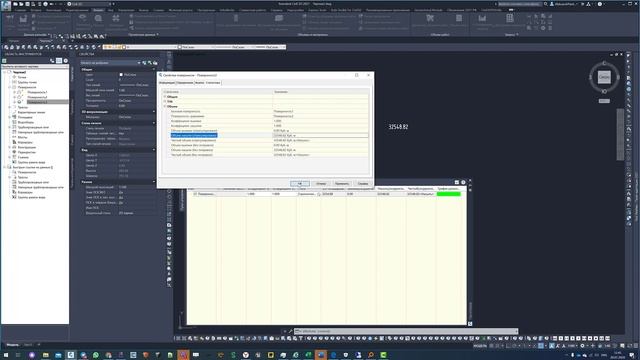The image size is (640, 360).
Task: Click the Save icon in quick access toolbar
Action: pos(27,4)
